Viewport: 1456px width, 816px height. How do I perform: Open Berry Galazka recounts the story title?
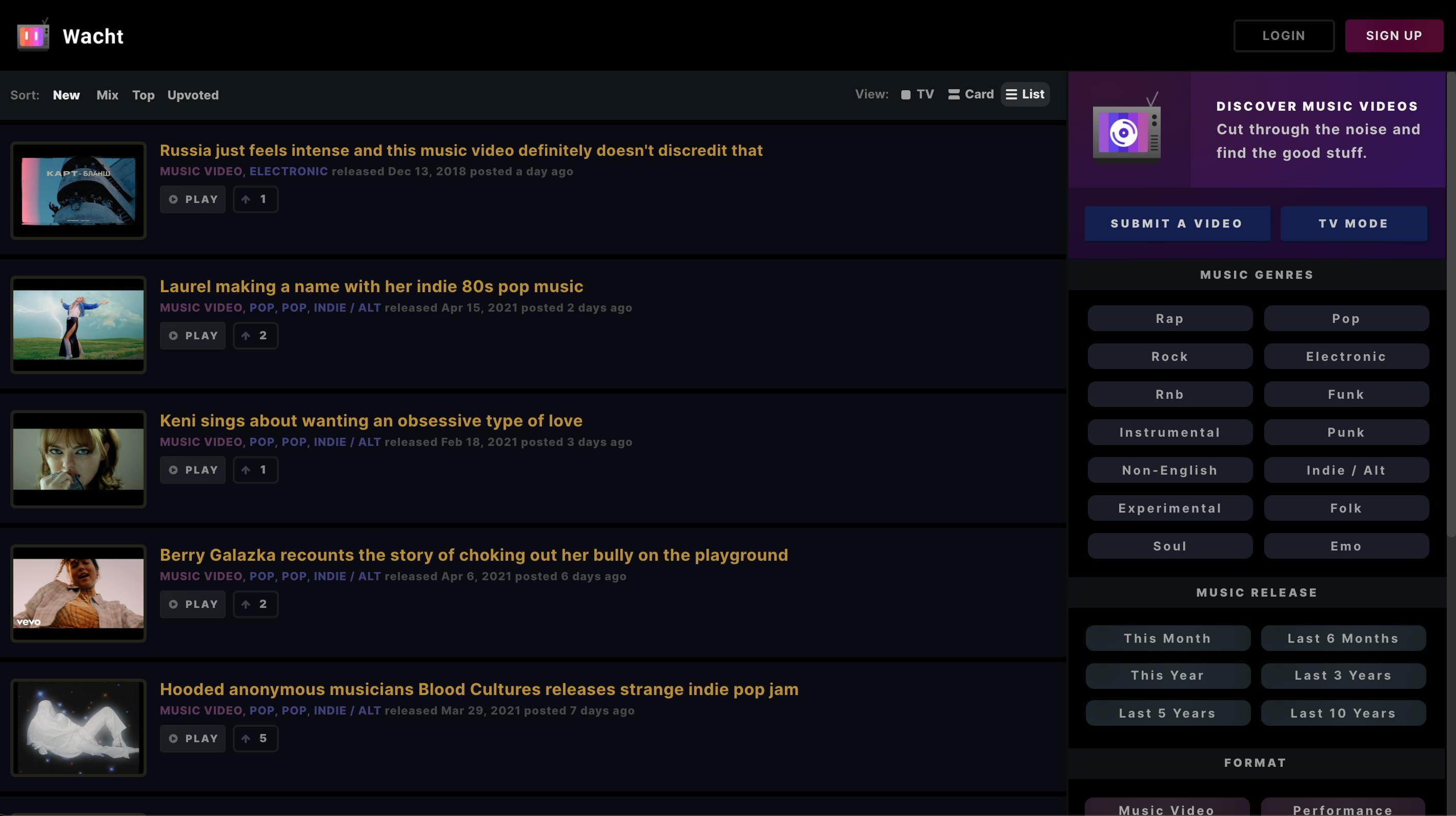[x=474, y=555]
